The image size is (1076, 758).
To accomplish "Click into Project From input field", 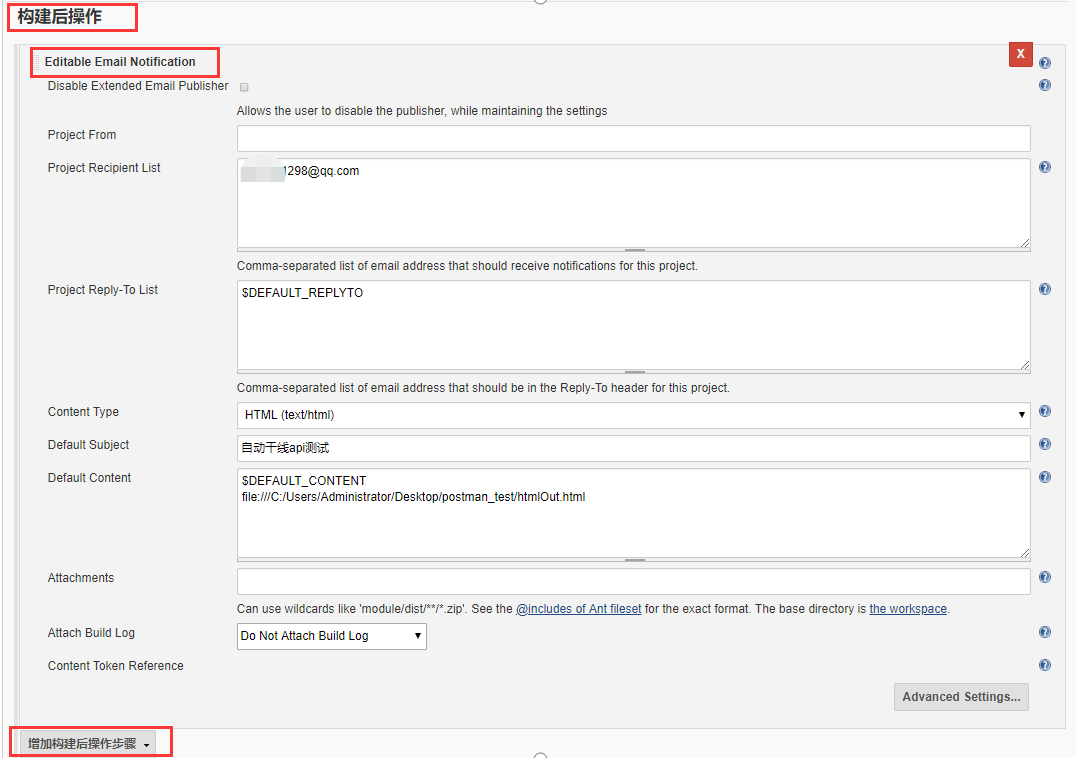I will point(633,138).
